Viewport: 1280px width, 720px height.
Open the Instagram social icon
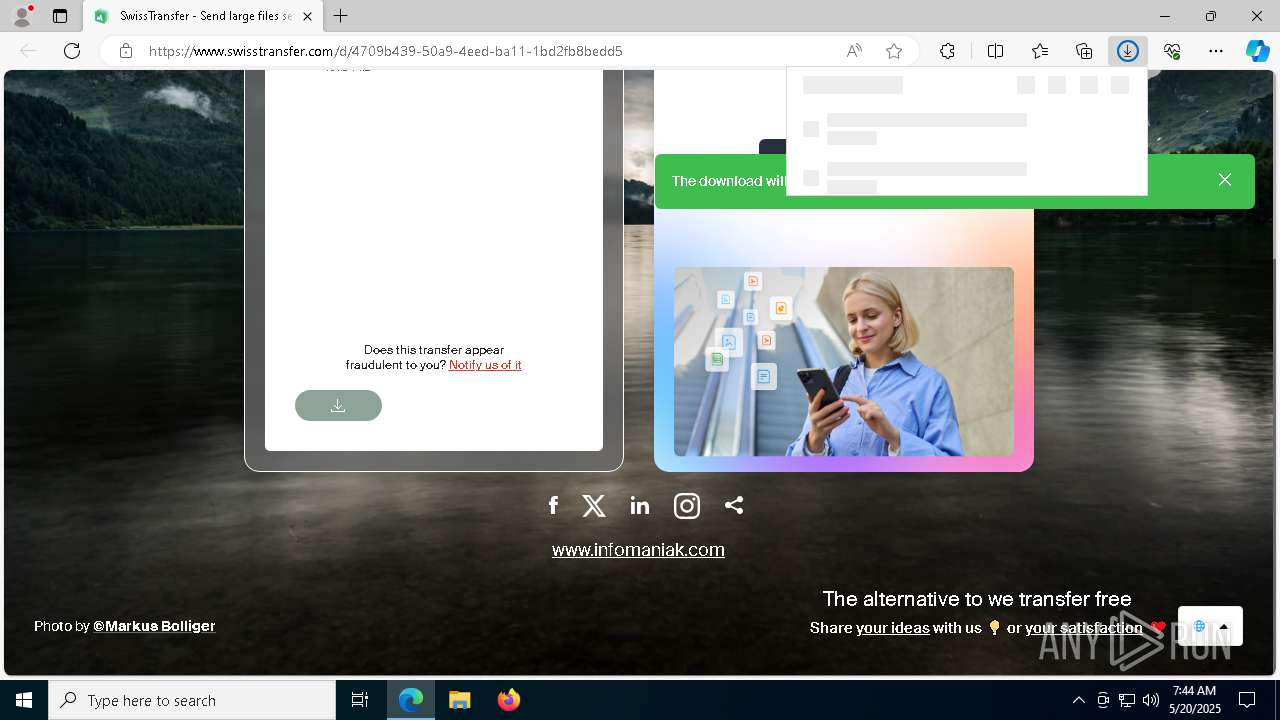(x=687, y=506)
